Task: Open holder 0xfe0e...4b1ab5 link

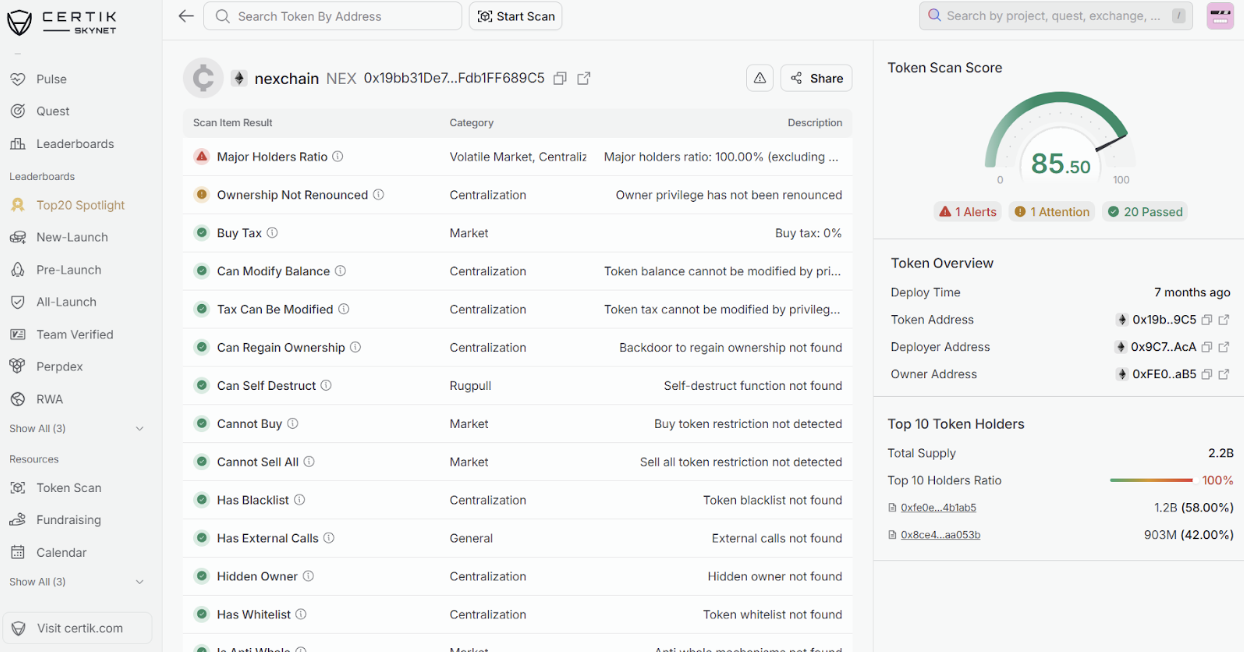Action: click(x=937, y=508)
